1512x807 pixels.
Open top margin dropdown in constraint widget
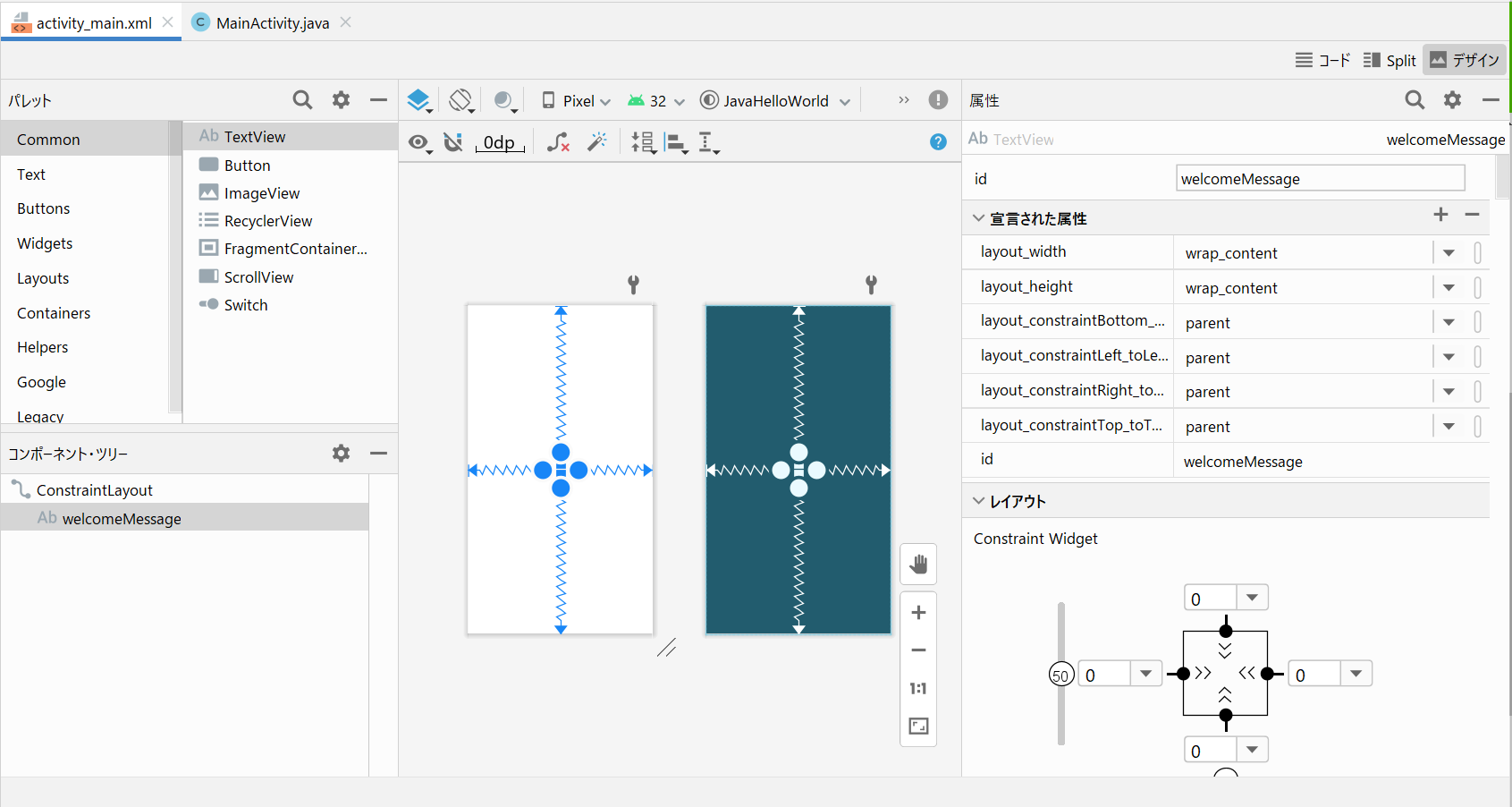tap(1252, 598)
